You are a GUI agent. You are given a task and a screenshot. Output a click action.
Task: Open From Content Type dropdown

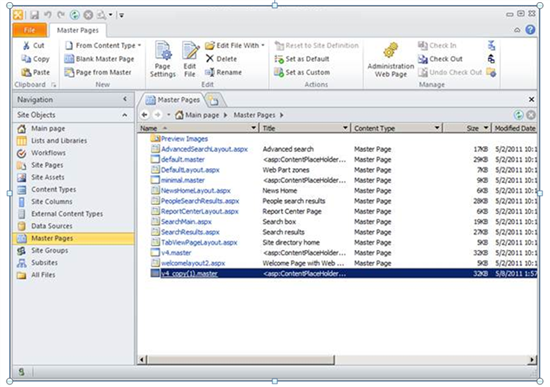(103, 45)
